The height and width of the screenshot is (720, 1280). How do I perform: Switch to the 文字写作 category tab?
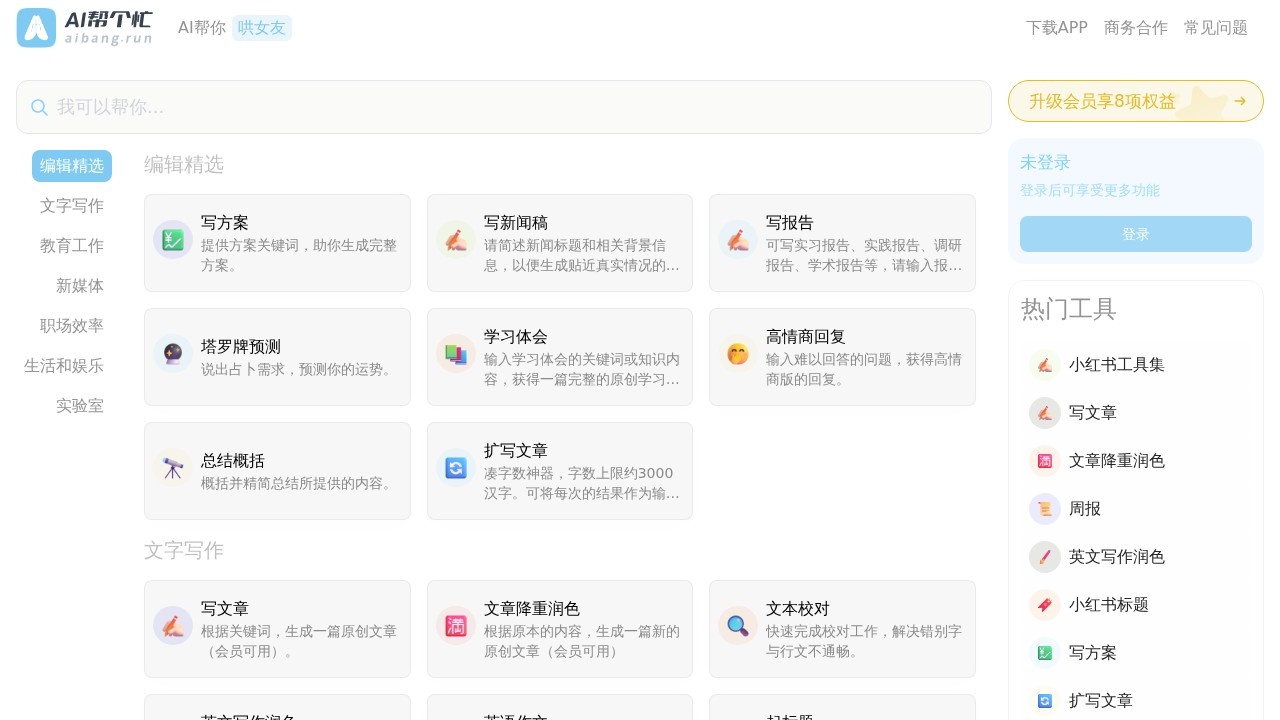[x=72, y=206]
